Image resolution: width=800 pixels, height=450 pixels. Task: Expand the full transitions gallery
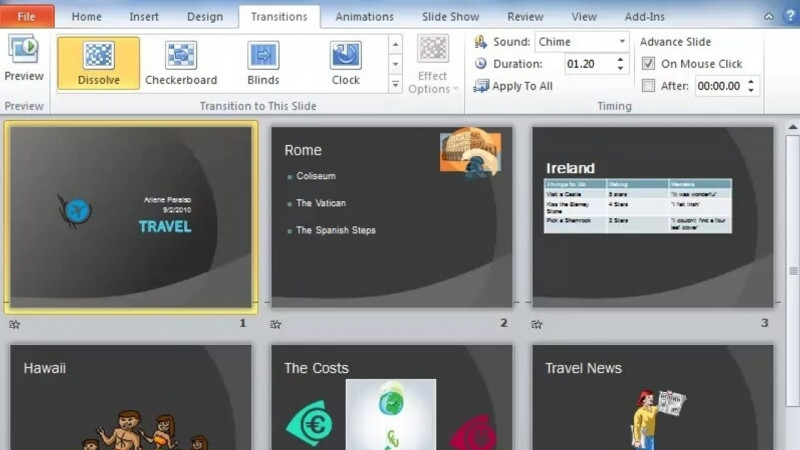pos(395,84)
